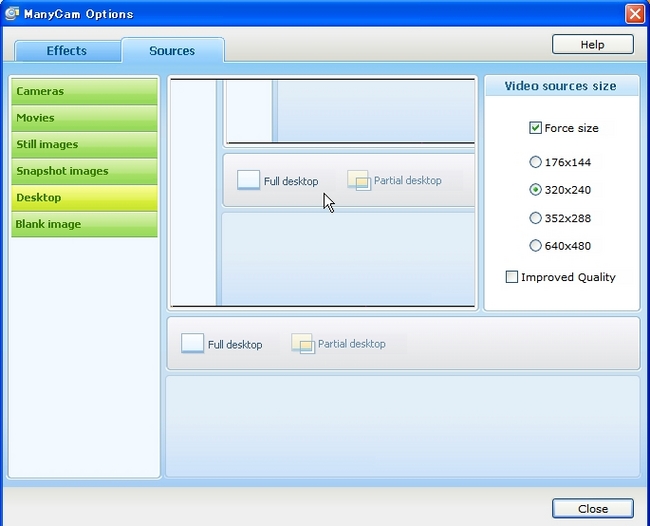Select the 176x144 video size
Image resolution: width=650 pixels, height=526 pixels.
[535, 162]
